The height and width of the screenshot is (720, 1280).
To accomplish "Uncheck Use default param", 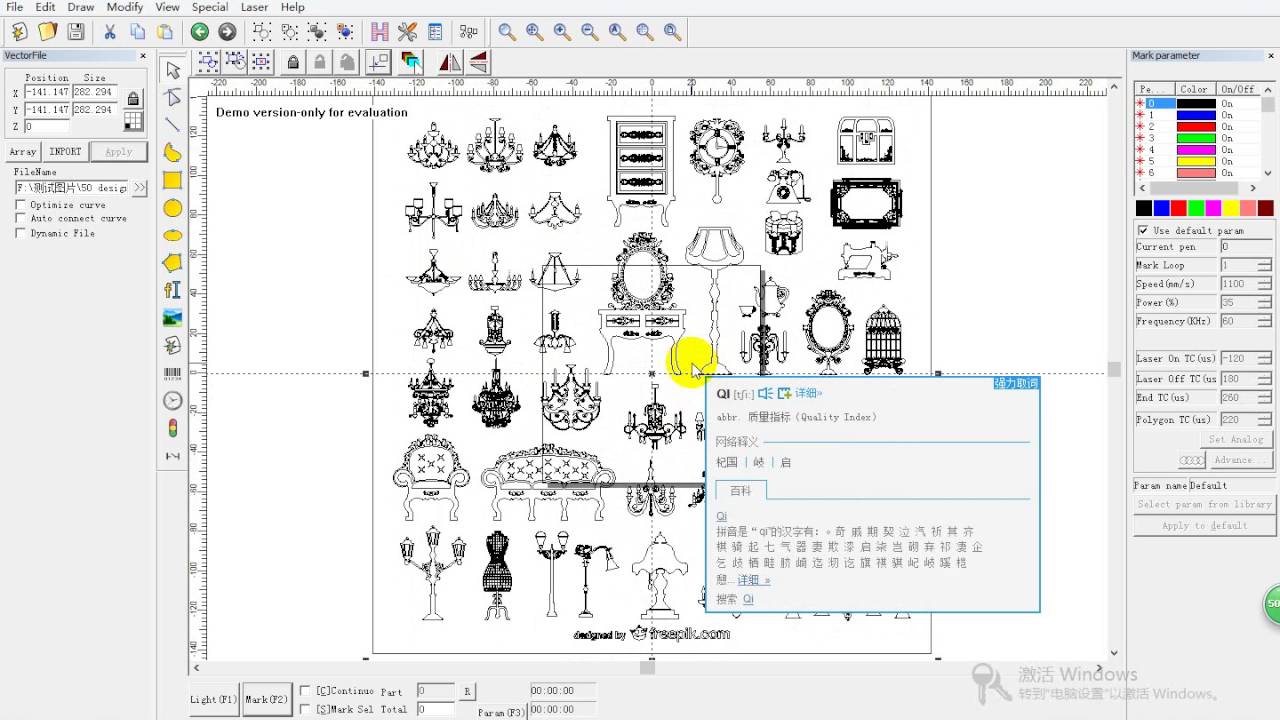I will click(x=1143, y=231).
